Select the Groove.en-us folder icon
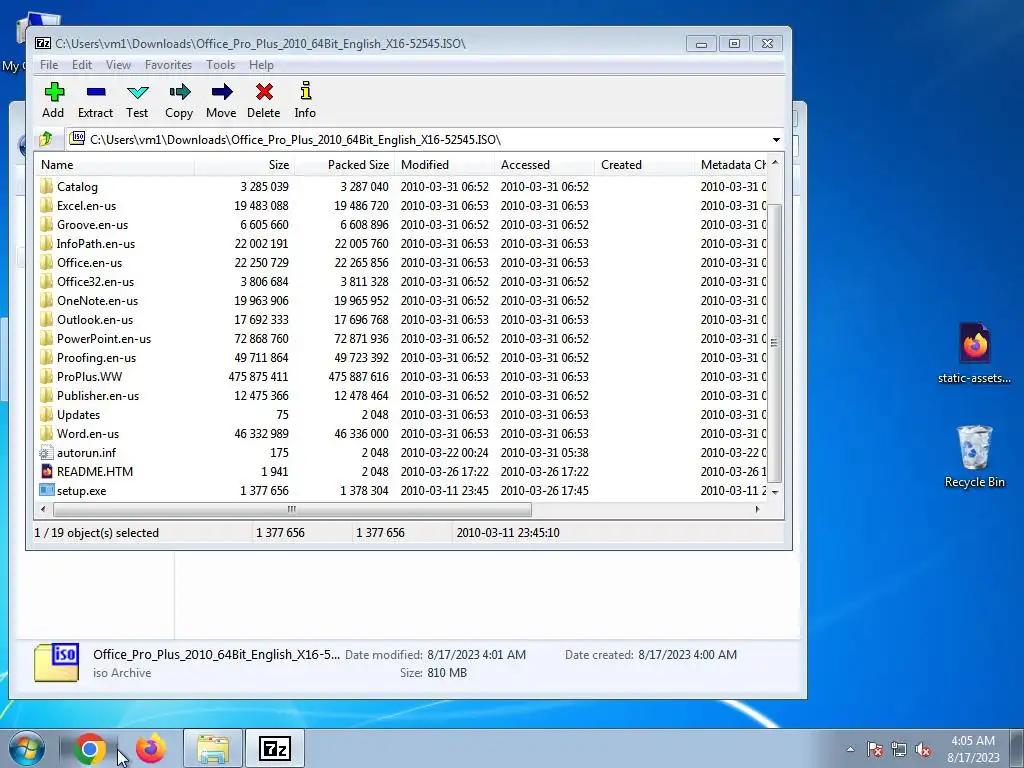The image size is (1024, 768). pos(46,225)
